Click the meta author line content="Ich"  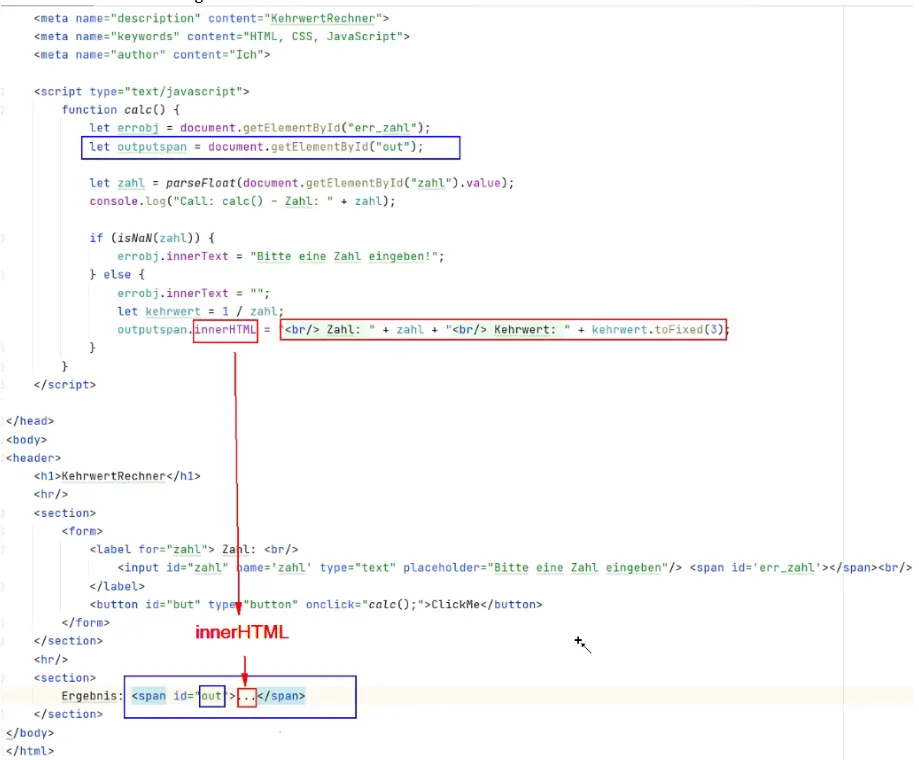[x=152, y=54]
